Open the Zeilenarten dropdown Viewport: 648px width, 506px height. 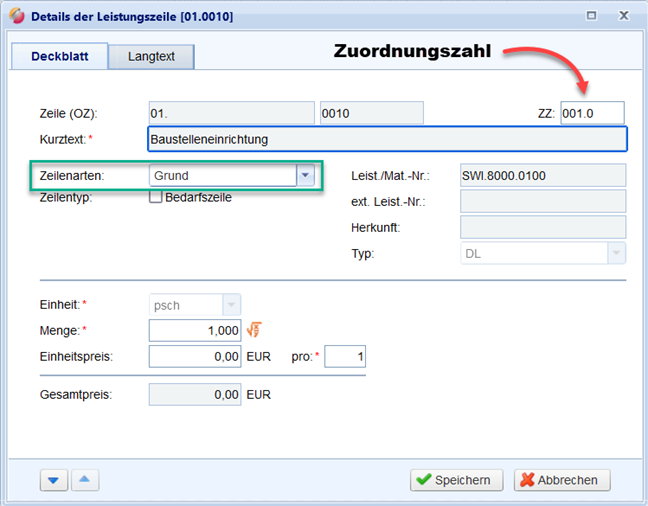tap(305, 176)
